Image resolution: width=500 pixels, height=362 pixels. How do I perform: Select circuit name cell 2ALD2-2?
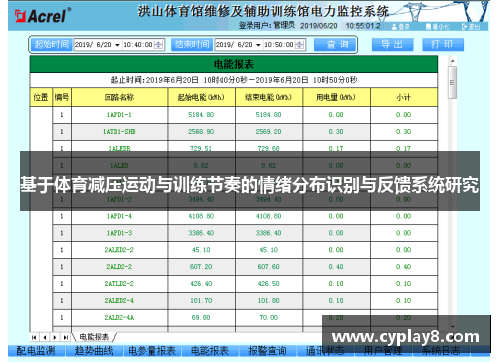[119, 267]
